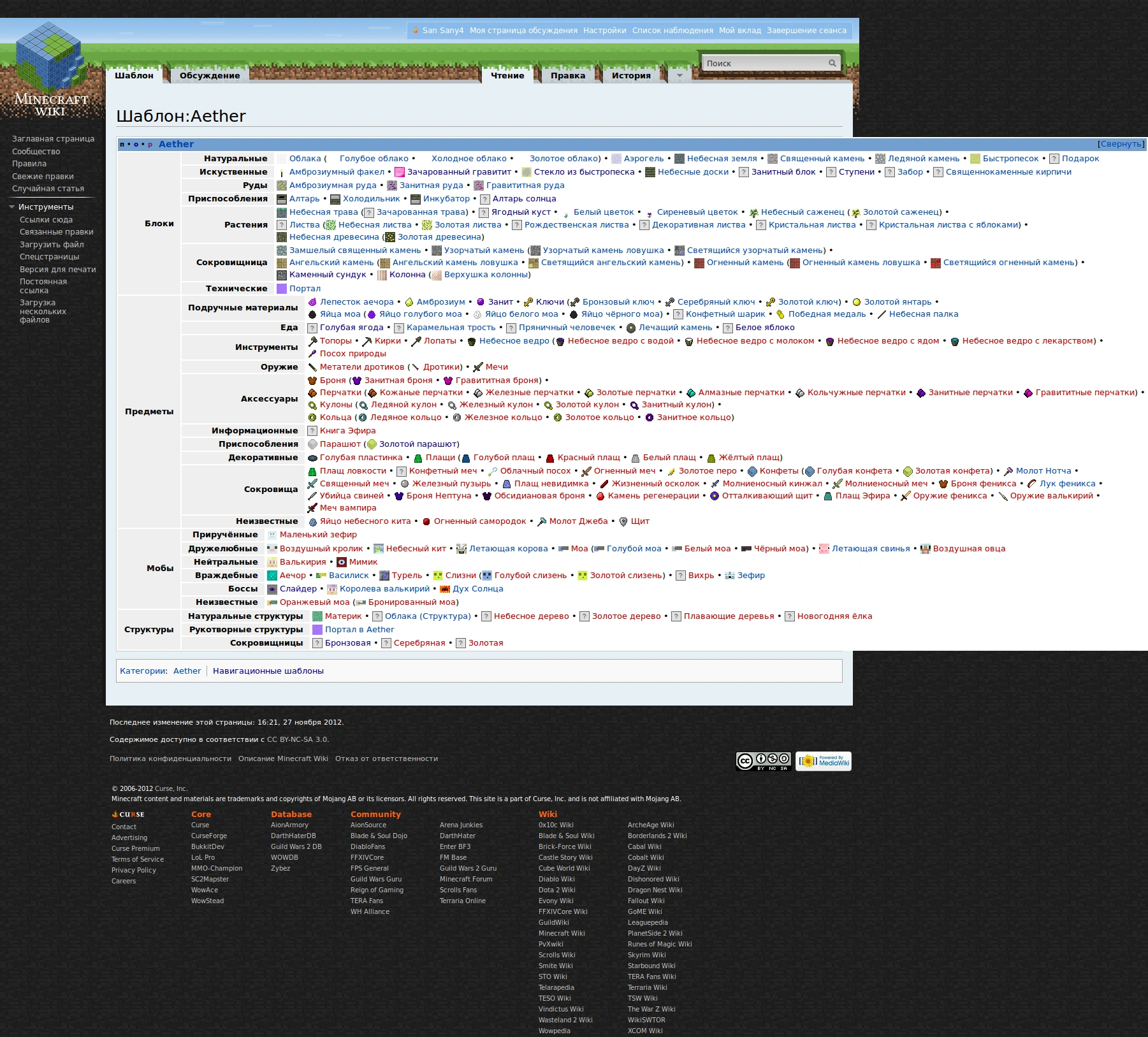
Task: Click the Топоры axe icon
Action: [312, 341]
